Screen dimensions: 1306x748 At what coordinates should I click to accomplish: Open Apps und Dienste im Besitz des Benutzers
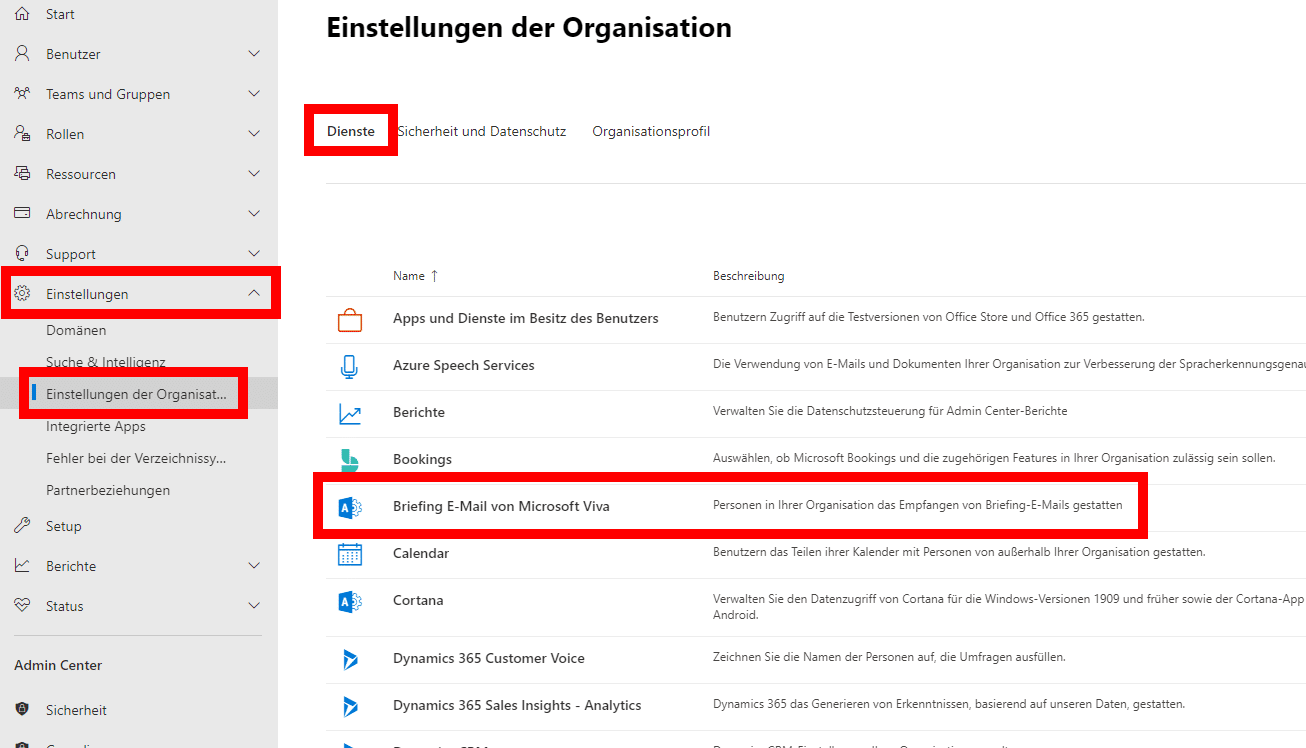click(526, 318)
